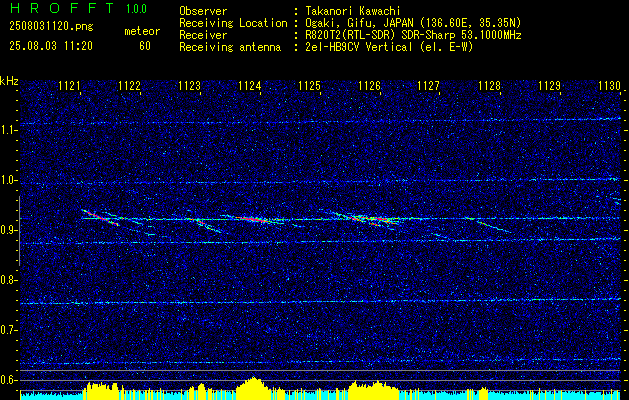Click the filename 2508031120.png
Screen dimensions: 629x400
point(51,27)
